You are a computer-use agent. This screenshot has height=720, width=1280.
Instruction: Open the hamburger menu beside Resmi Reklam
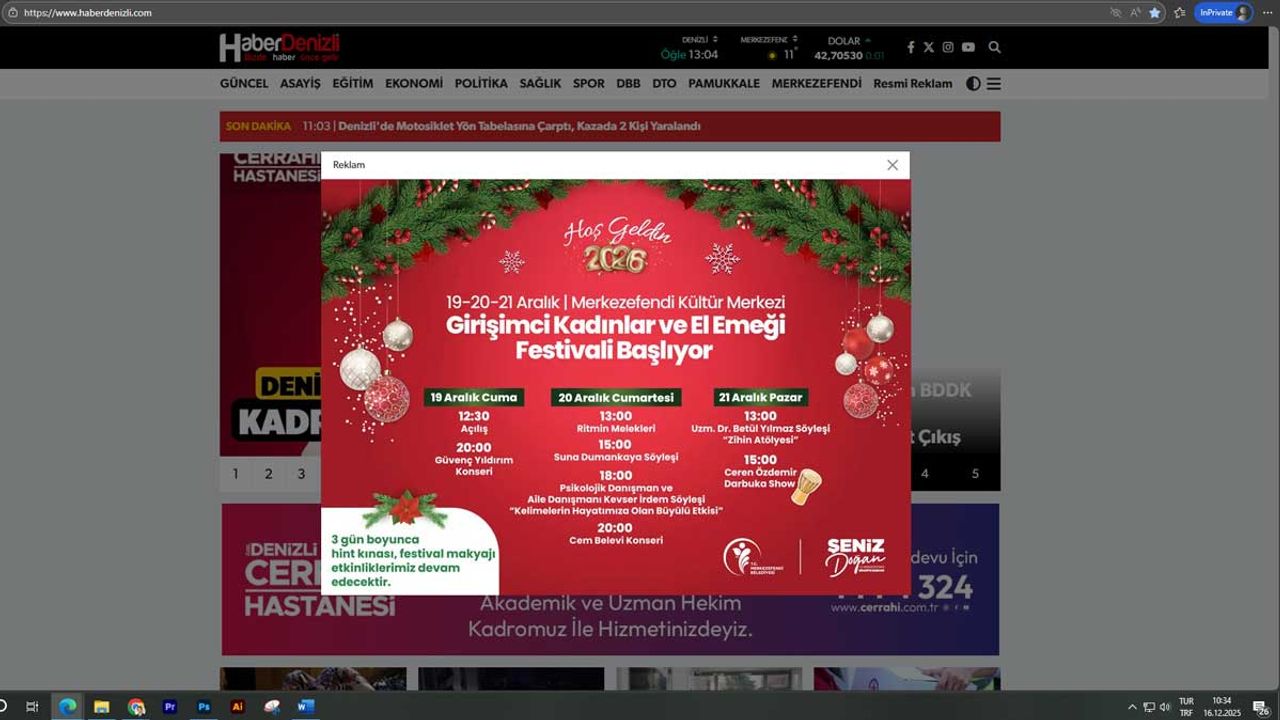coord(994,84)
